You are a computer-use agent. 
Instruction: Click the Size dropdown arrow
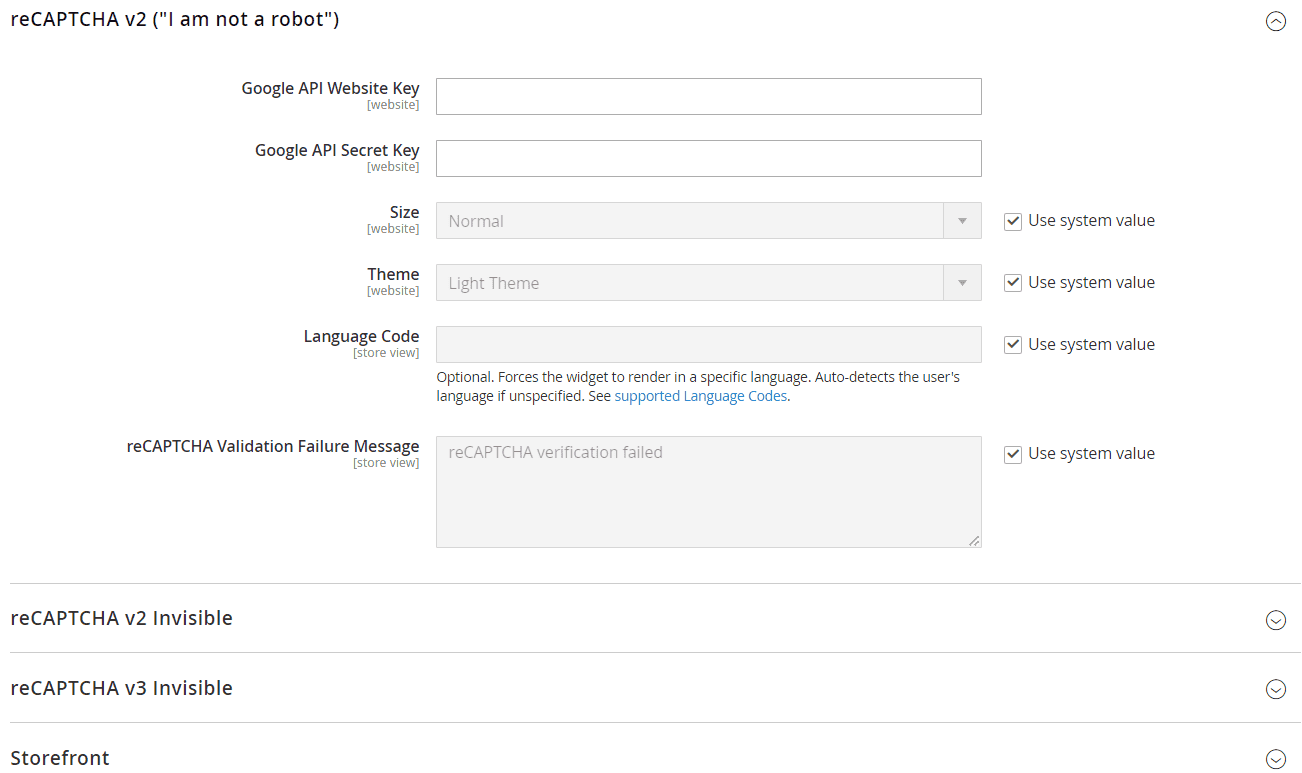[962, 221]
